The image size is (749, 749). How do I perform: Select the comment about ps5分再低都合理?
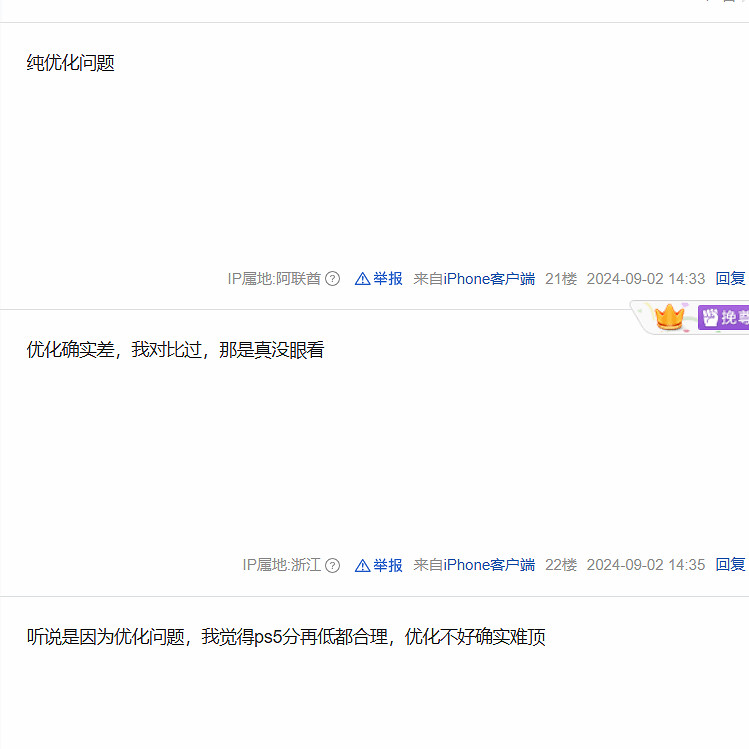coord(286,637)
